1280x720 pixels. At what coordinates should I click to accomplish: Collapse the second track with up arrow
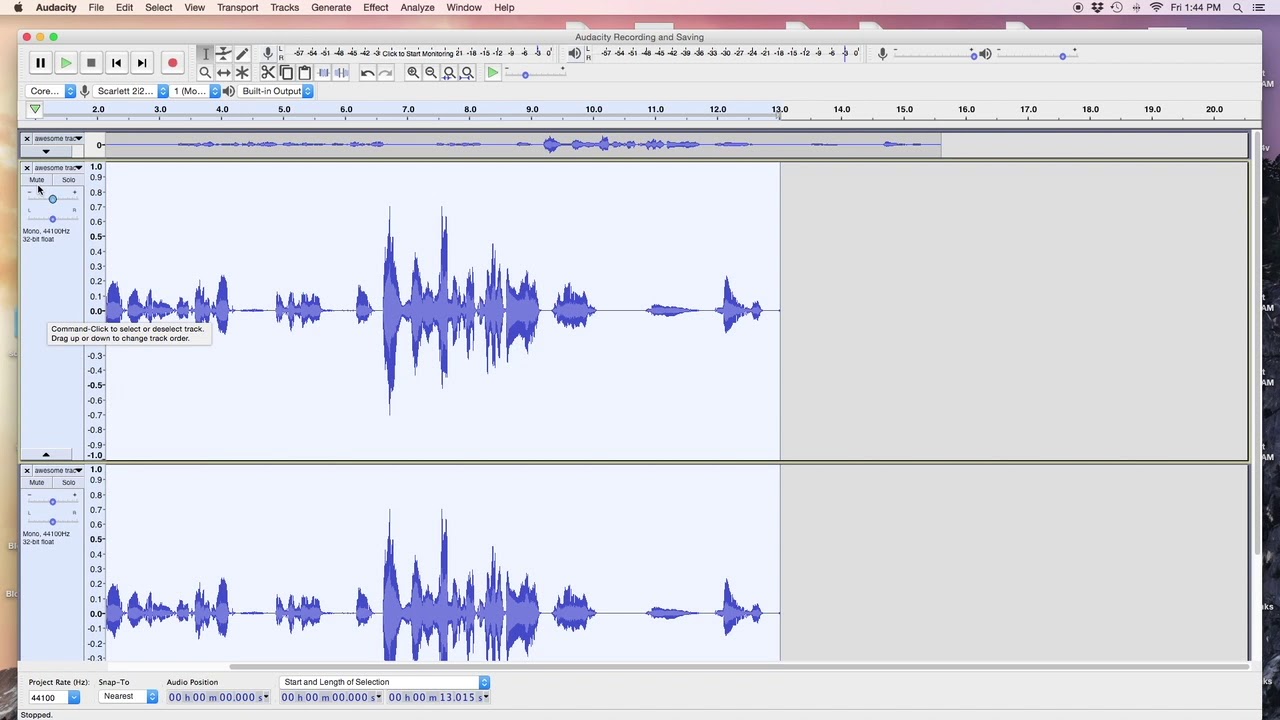tap(45, 455)
